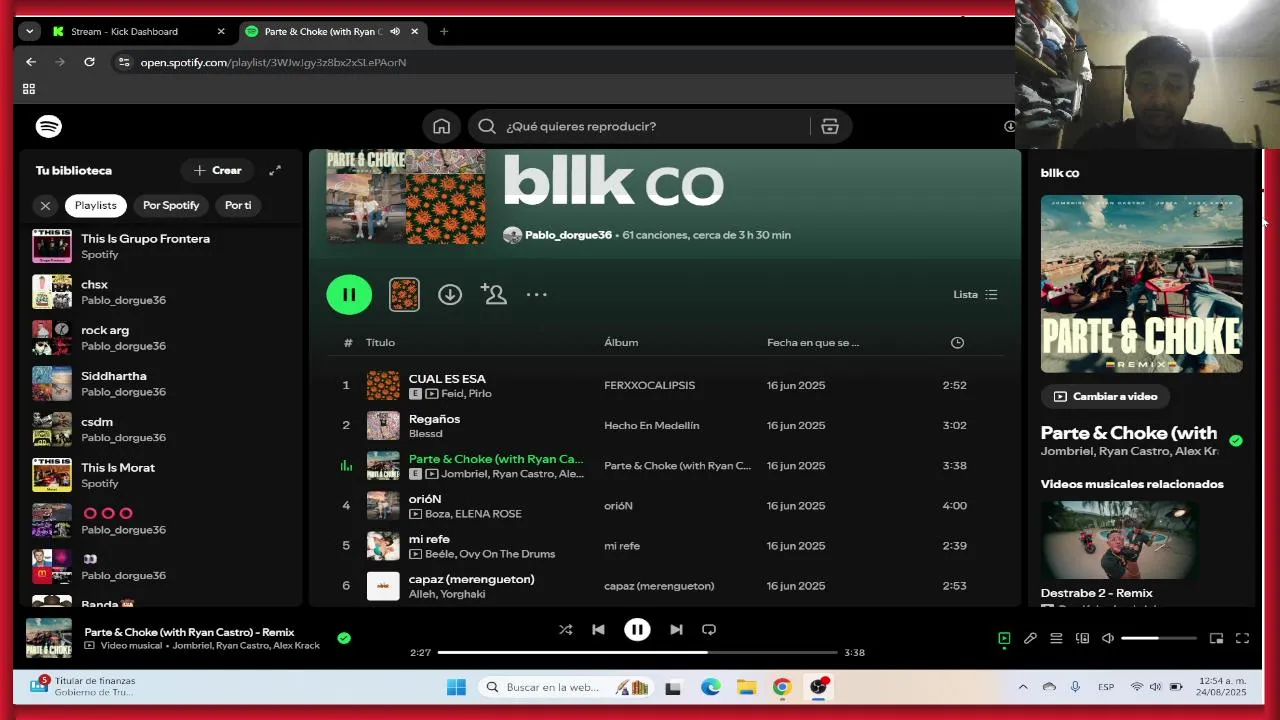Pause using the bottom player bar button
Image resolution: width=1280 pixels, height=720 pixels.
pyautogui.click(x=637, y=629)
